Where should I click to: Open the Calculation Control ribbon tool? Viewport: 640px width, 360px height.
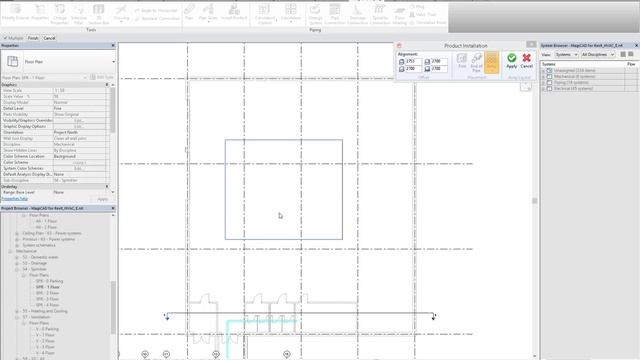point(265,14)
